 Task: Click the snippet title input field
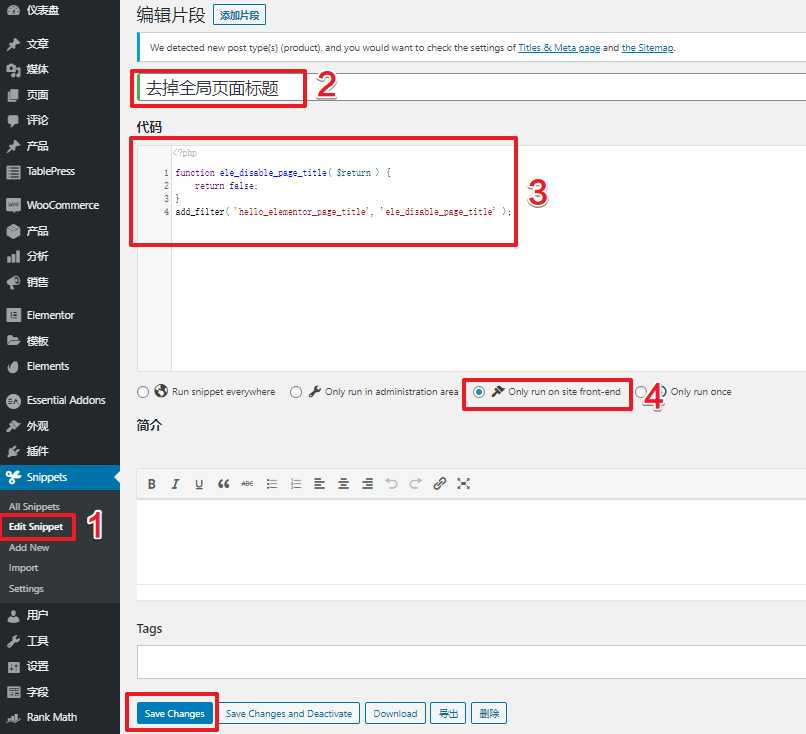click(471, 88)
